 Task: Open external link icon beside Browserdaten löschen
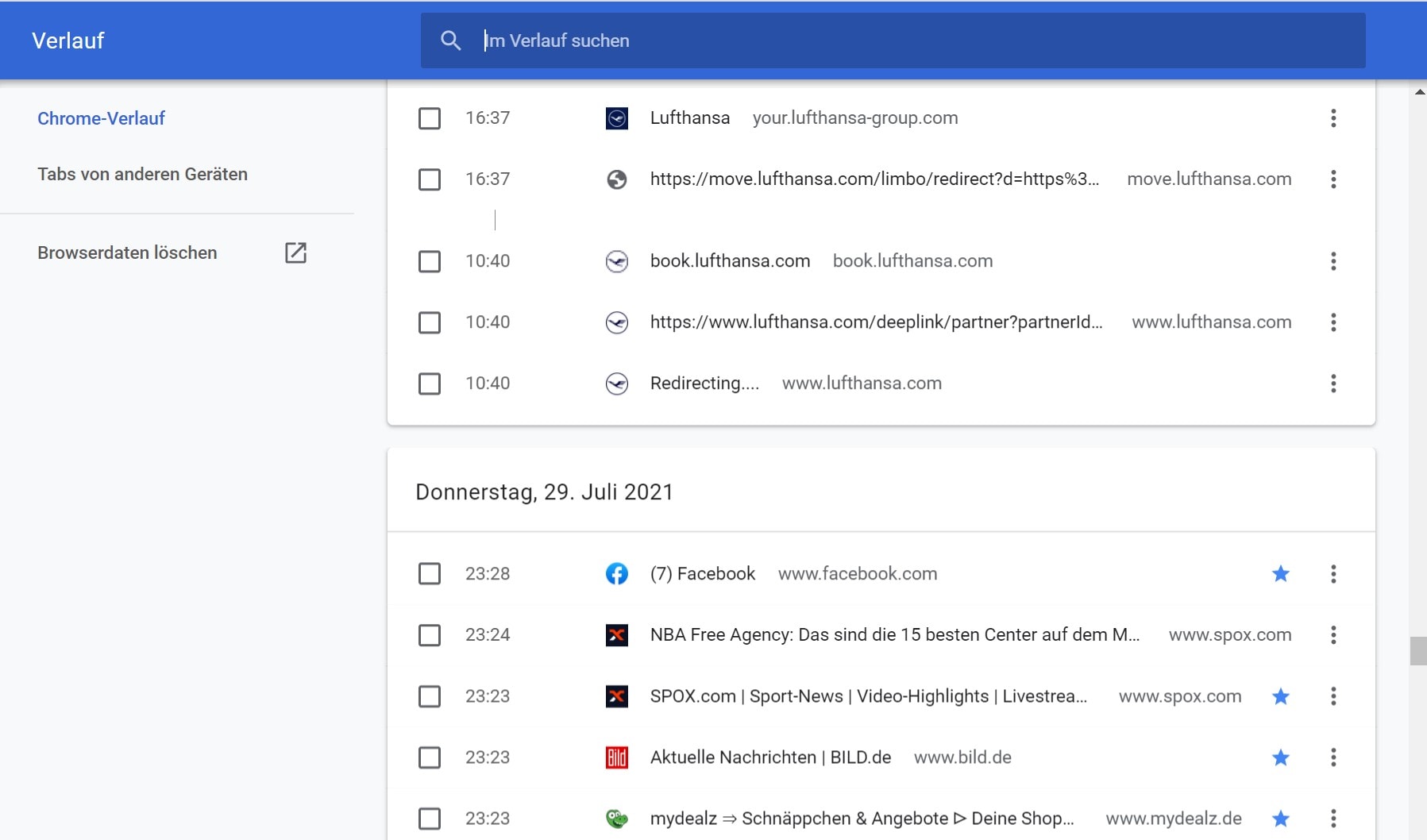point(295,252)
